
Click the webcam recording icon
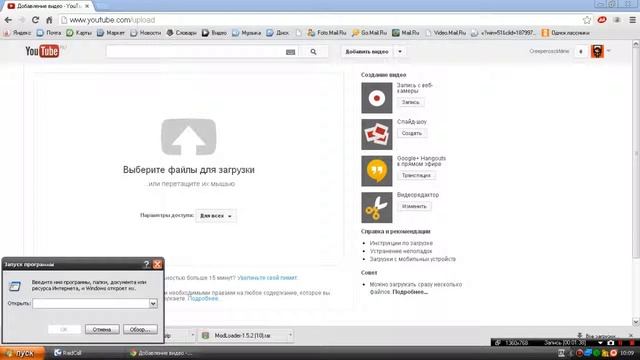[377, 98]
